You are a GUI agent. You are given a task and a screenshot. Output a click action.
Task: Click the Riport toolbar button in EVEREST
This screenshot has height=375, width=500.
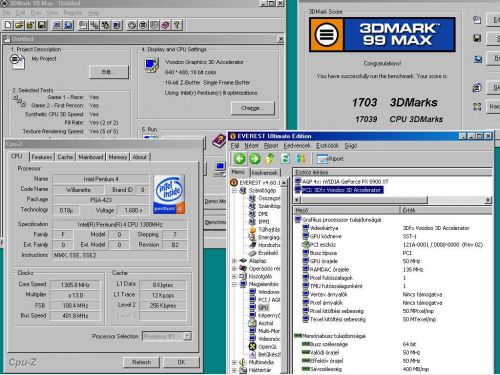click(330, 159)
